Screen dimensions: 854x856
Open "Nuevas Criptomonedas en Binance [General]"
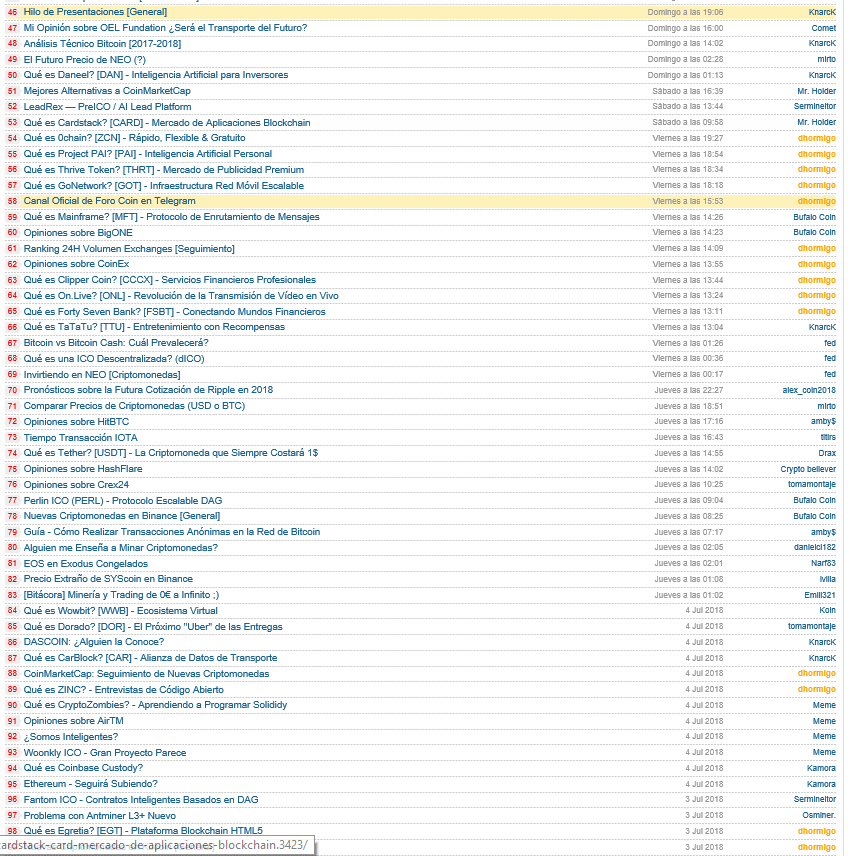click(x=122, y=515)
